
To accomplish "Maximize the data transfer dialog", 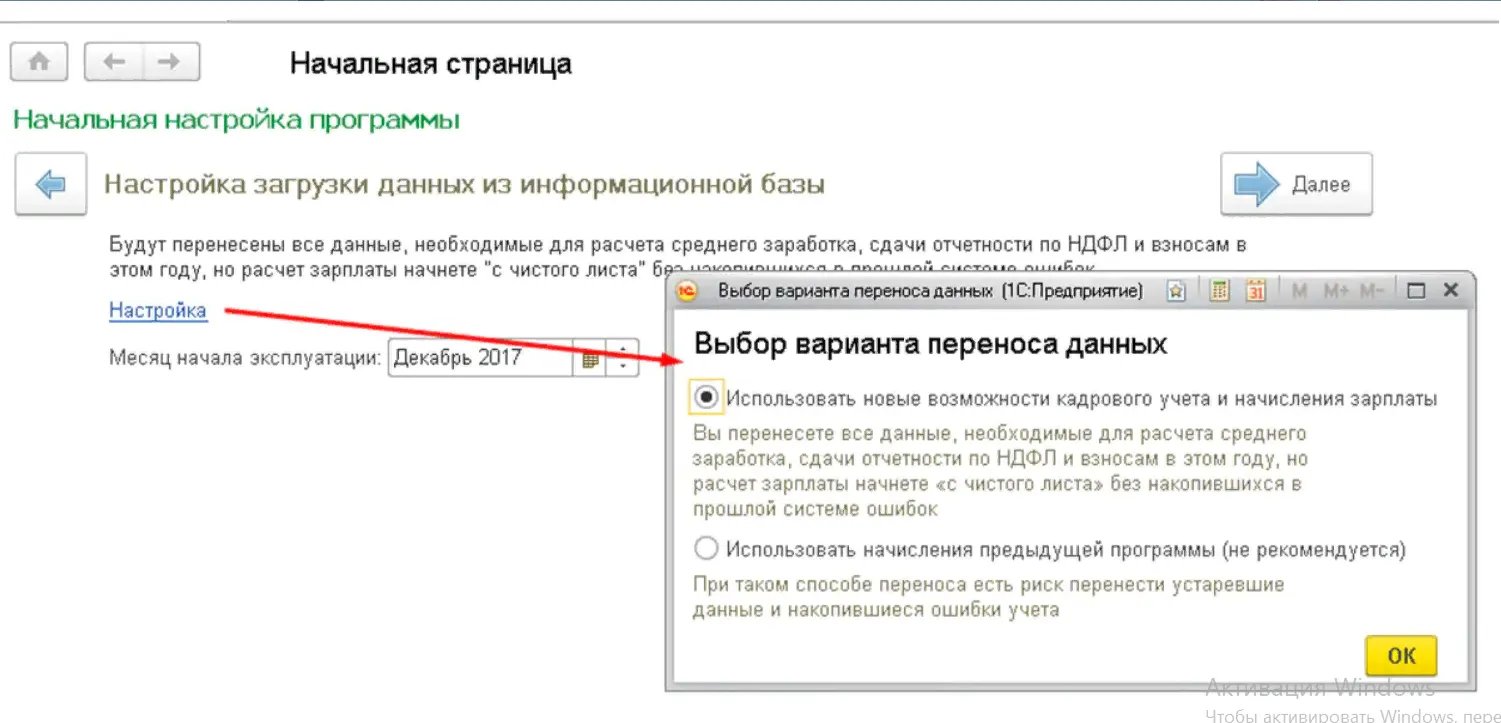I will coord(1415,291).
